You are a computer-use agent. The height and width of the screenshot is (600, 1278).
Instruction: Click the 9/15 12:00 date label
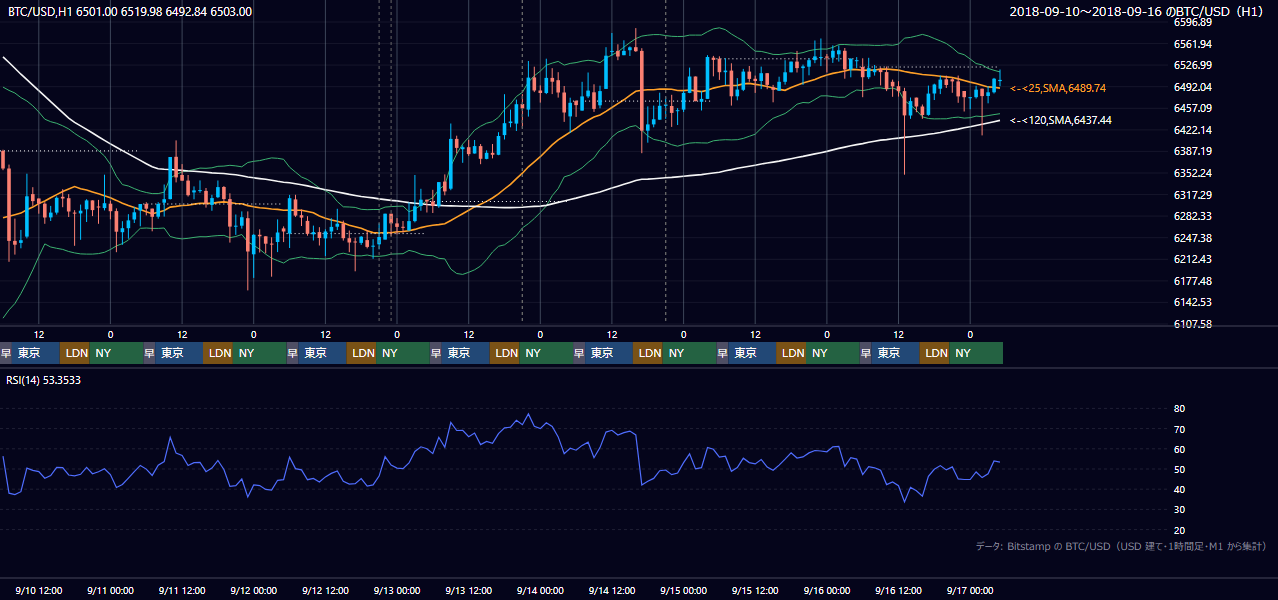[756, 590]
